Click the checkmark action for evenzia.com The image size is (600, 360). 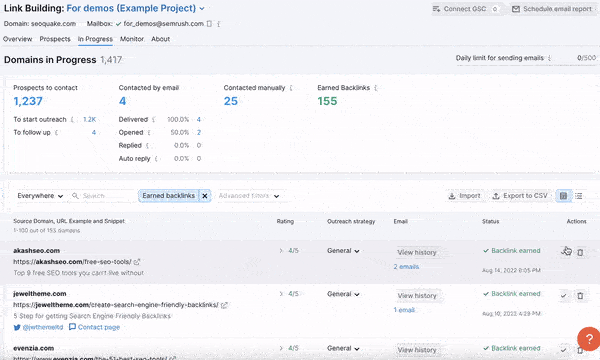coord(563,350)
